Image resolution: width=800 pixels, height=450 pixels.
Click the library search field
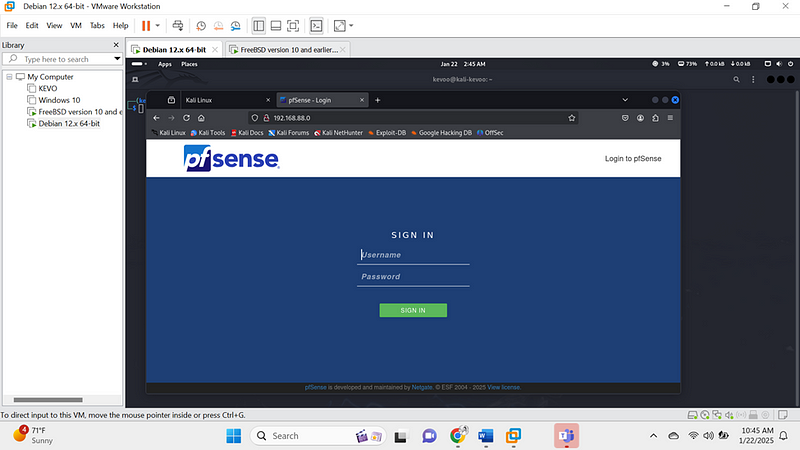click(x=61, y=59)
